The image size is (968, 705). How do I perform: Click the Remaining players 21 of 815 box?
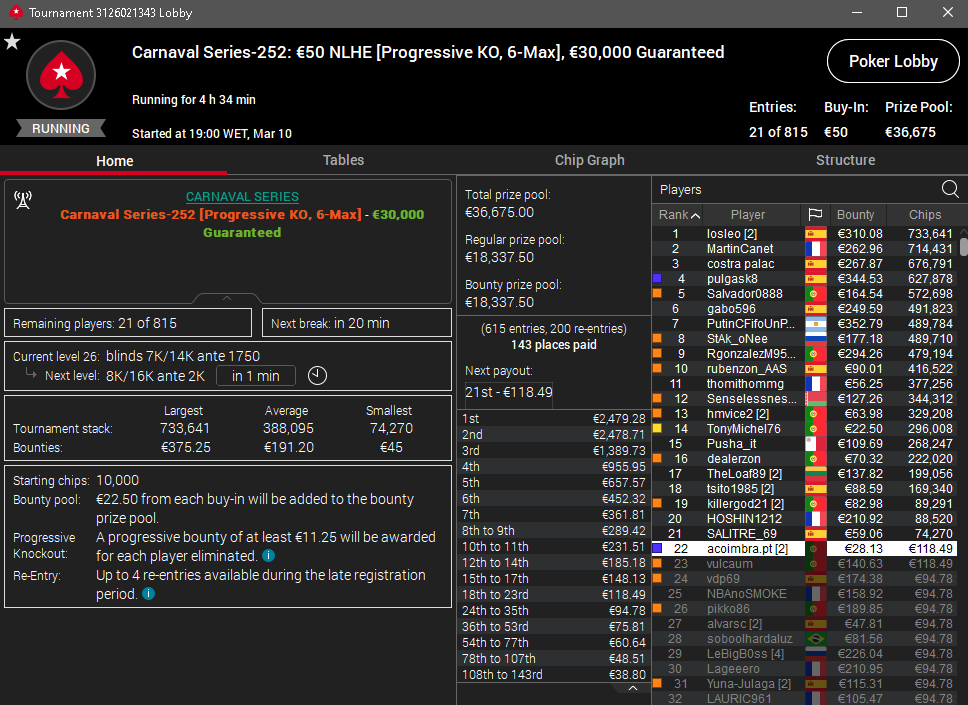pos(128,323)
